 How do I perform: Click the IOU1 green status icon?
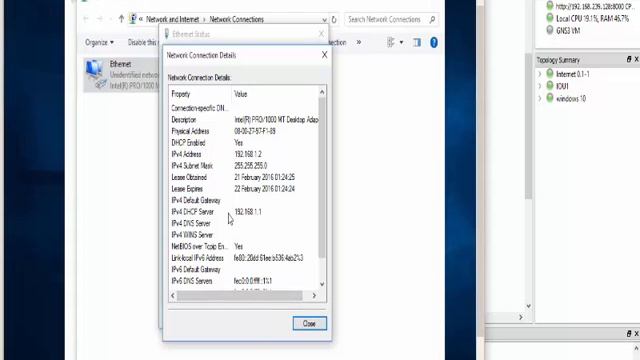point(550,86)
